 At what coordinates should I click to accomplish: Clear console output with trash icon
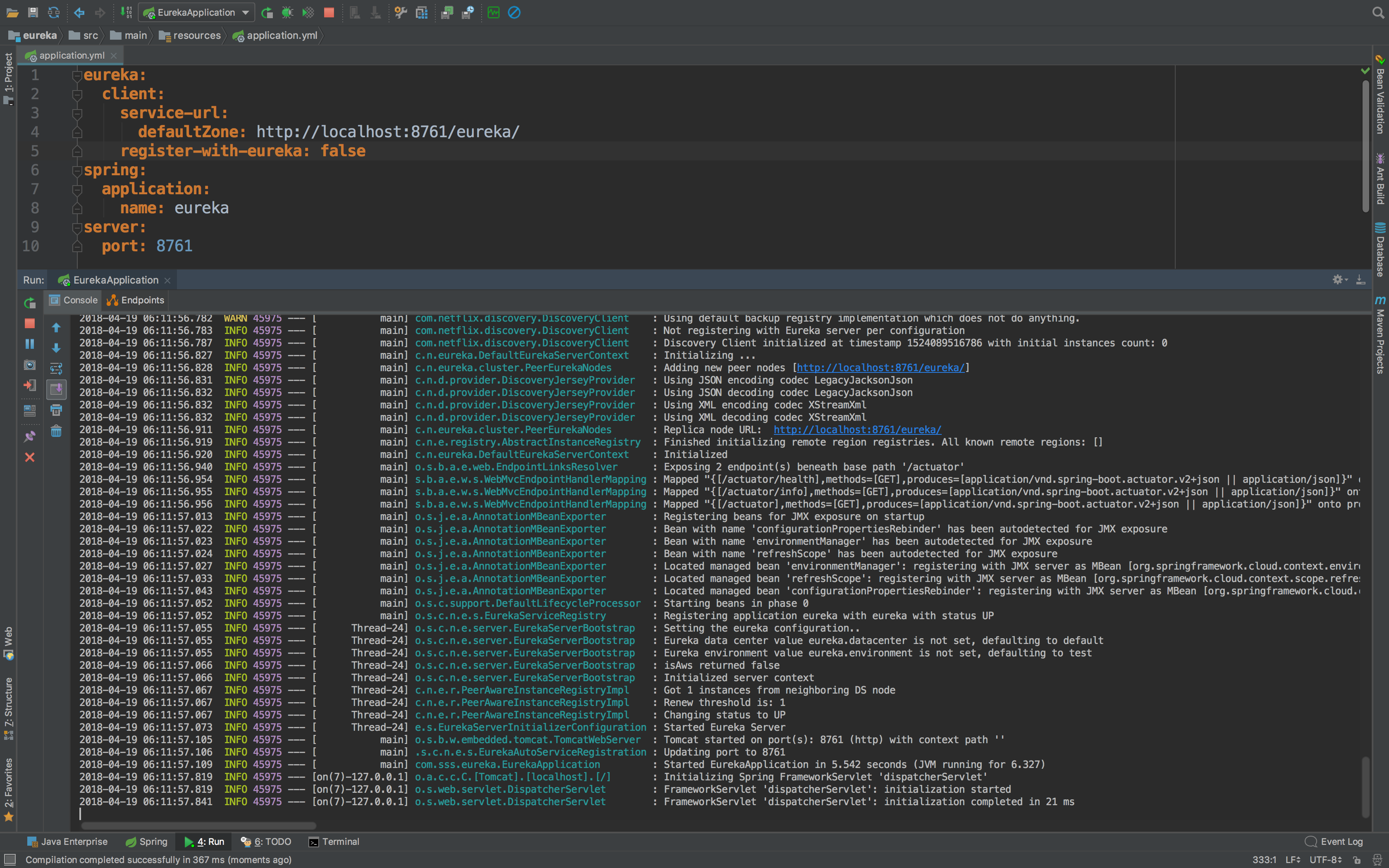click(x=56, y=431)
